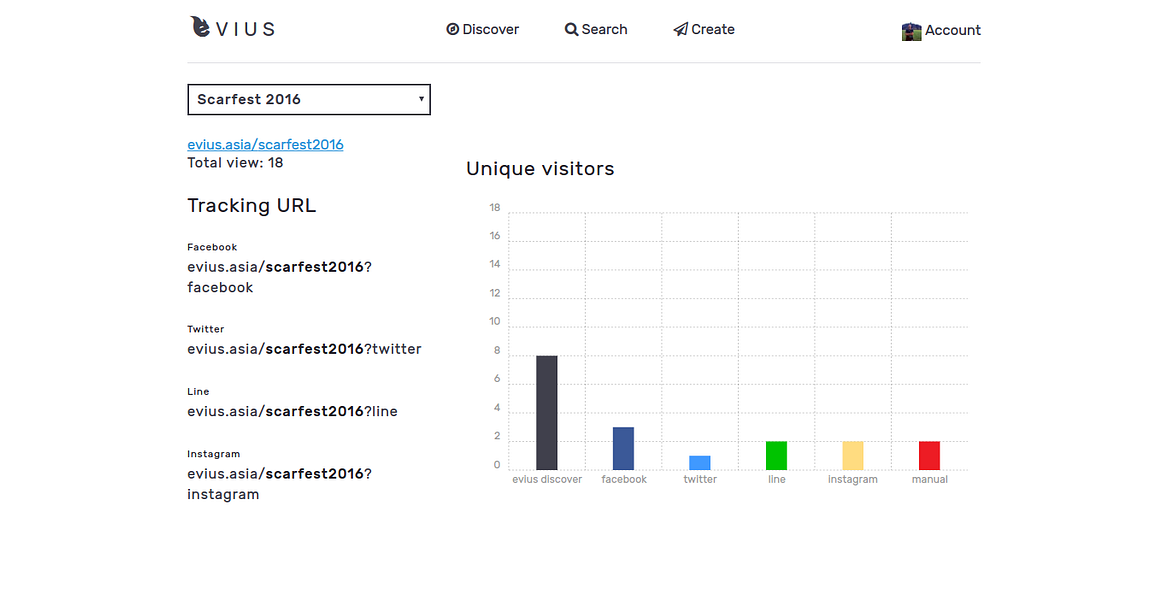Click the 'twitter' axis label
This screenshot has height=600, width=1168.
tap(700, 479)
